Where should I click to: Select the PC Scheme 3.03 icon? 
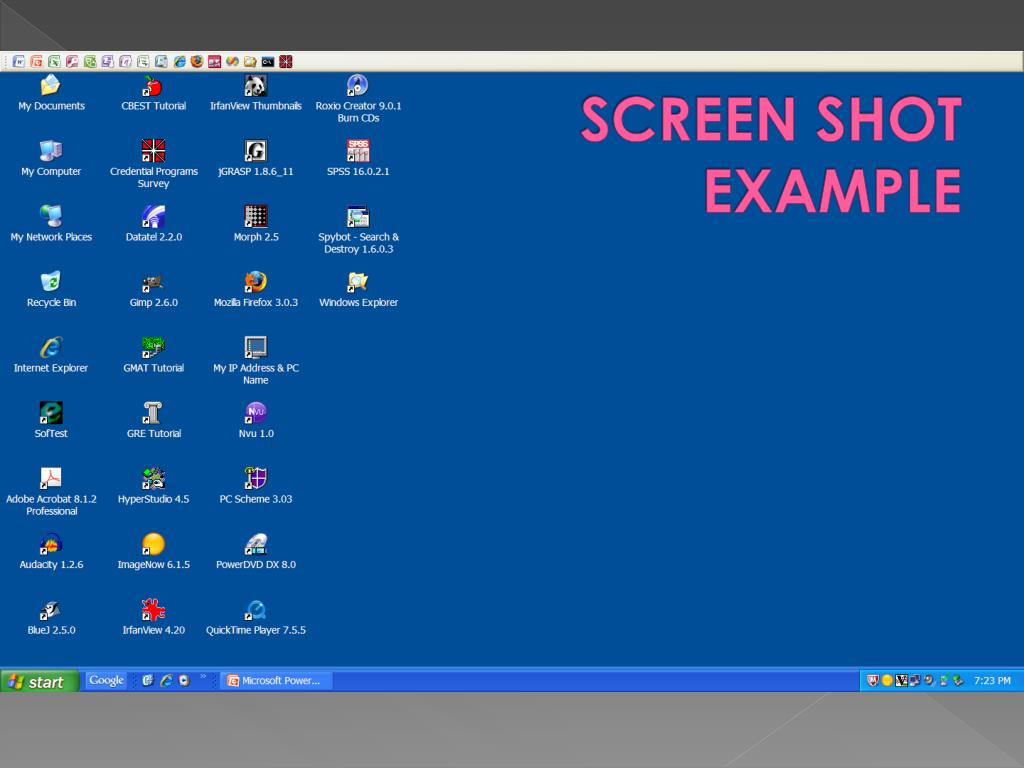click(255, 487)
